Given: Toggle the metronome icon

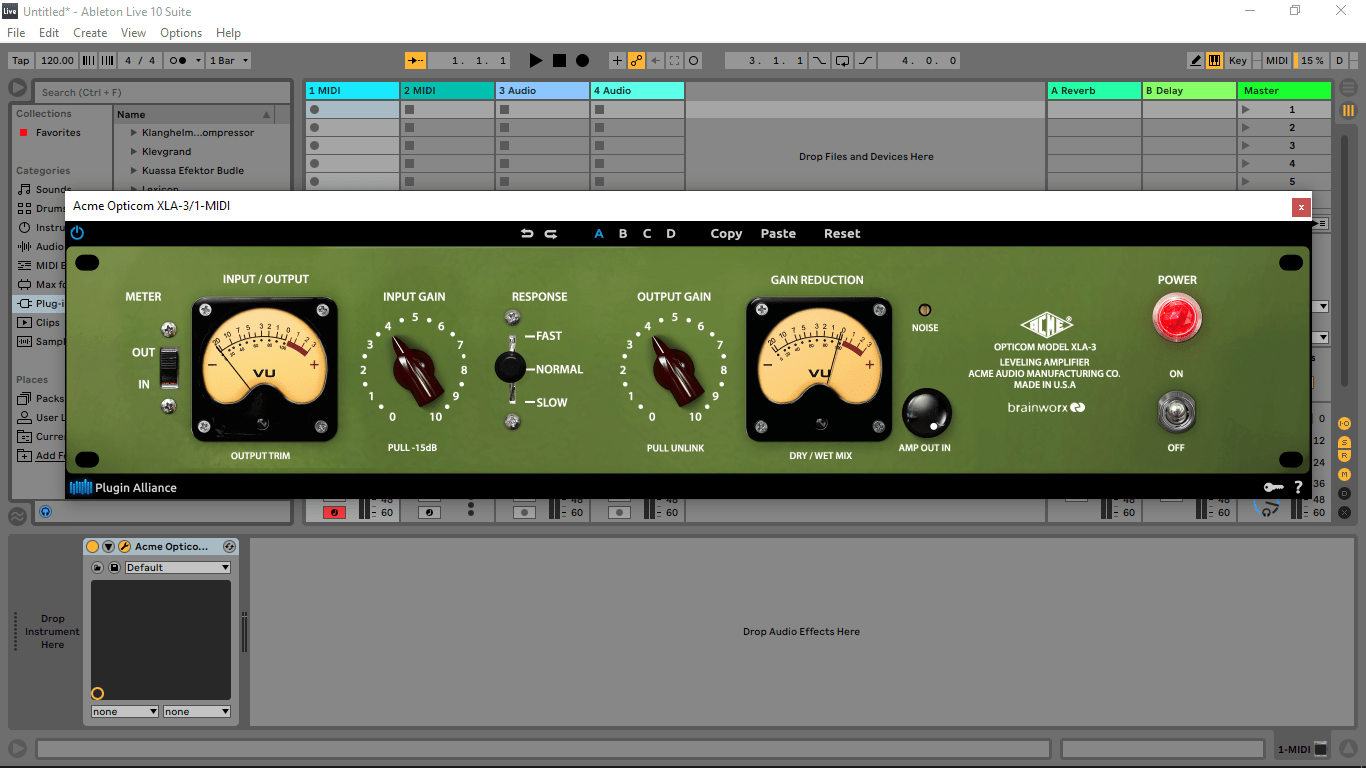Looking at the screenshot, I should click(x=178, y=61).
